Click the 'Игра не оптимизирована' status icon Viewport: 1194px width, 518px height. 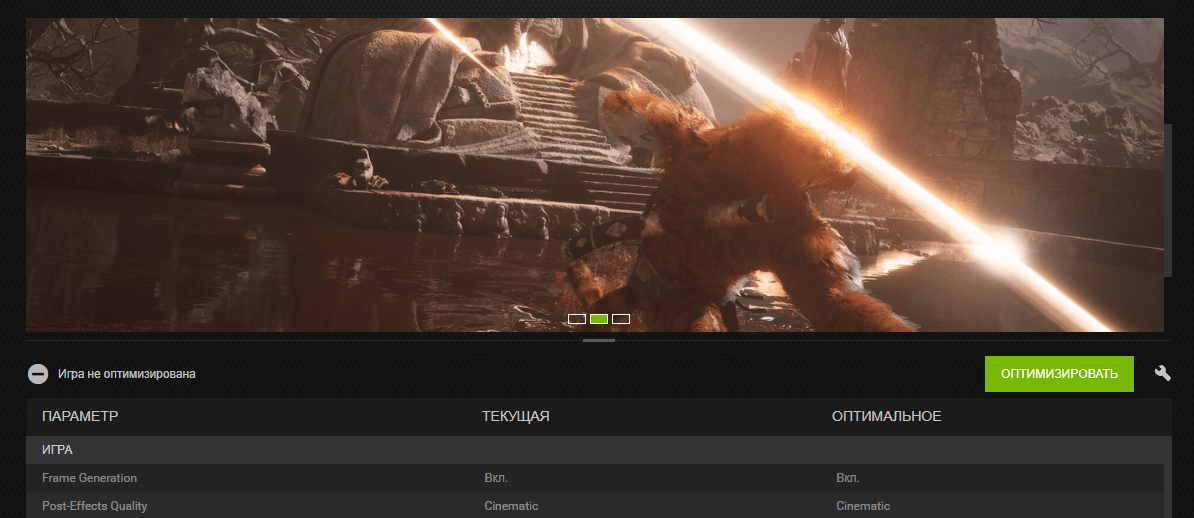pos(38,374)
